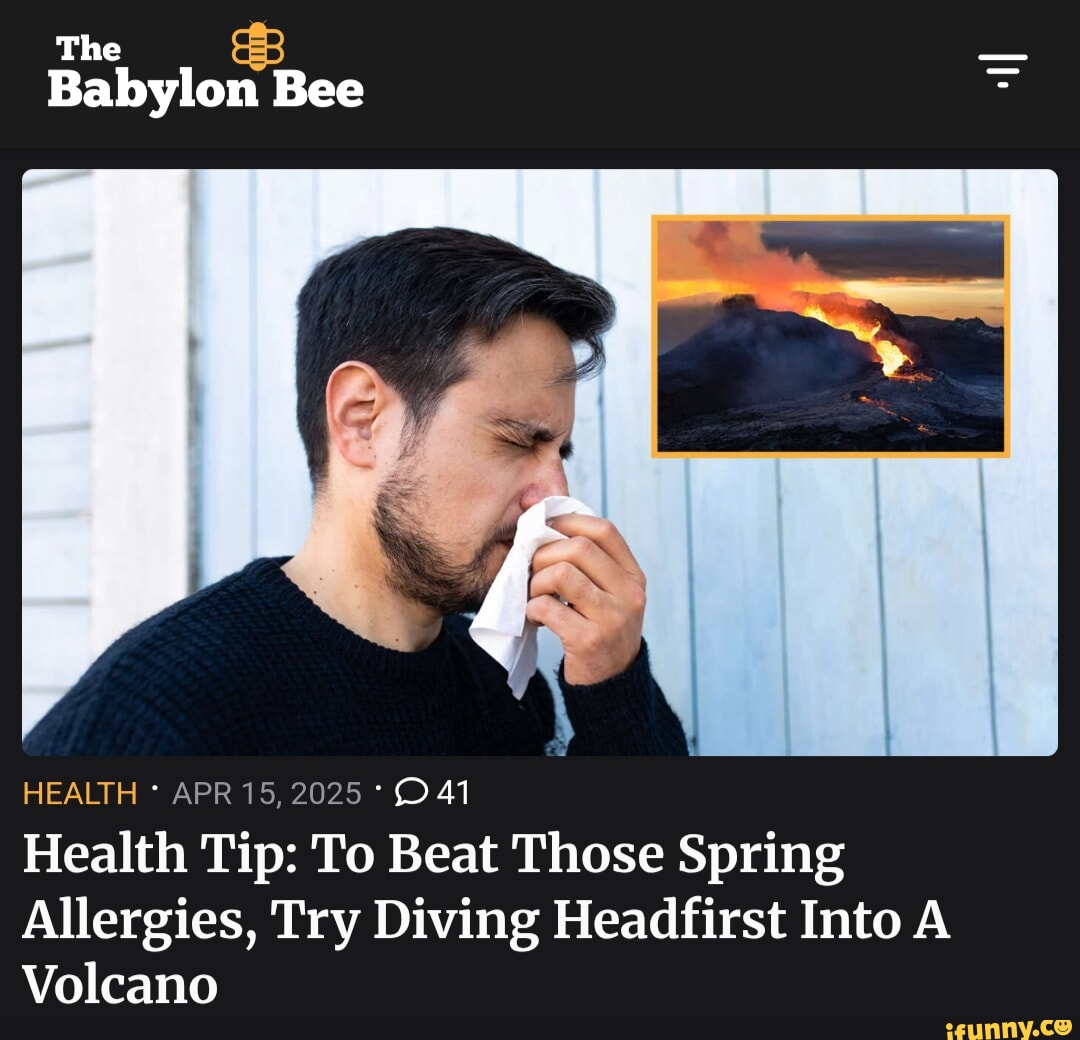Click the comment speech bubble icon
This screenshot has height=1040, width=1080.
(x=411, y=792)
